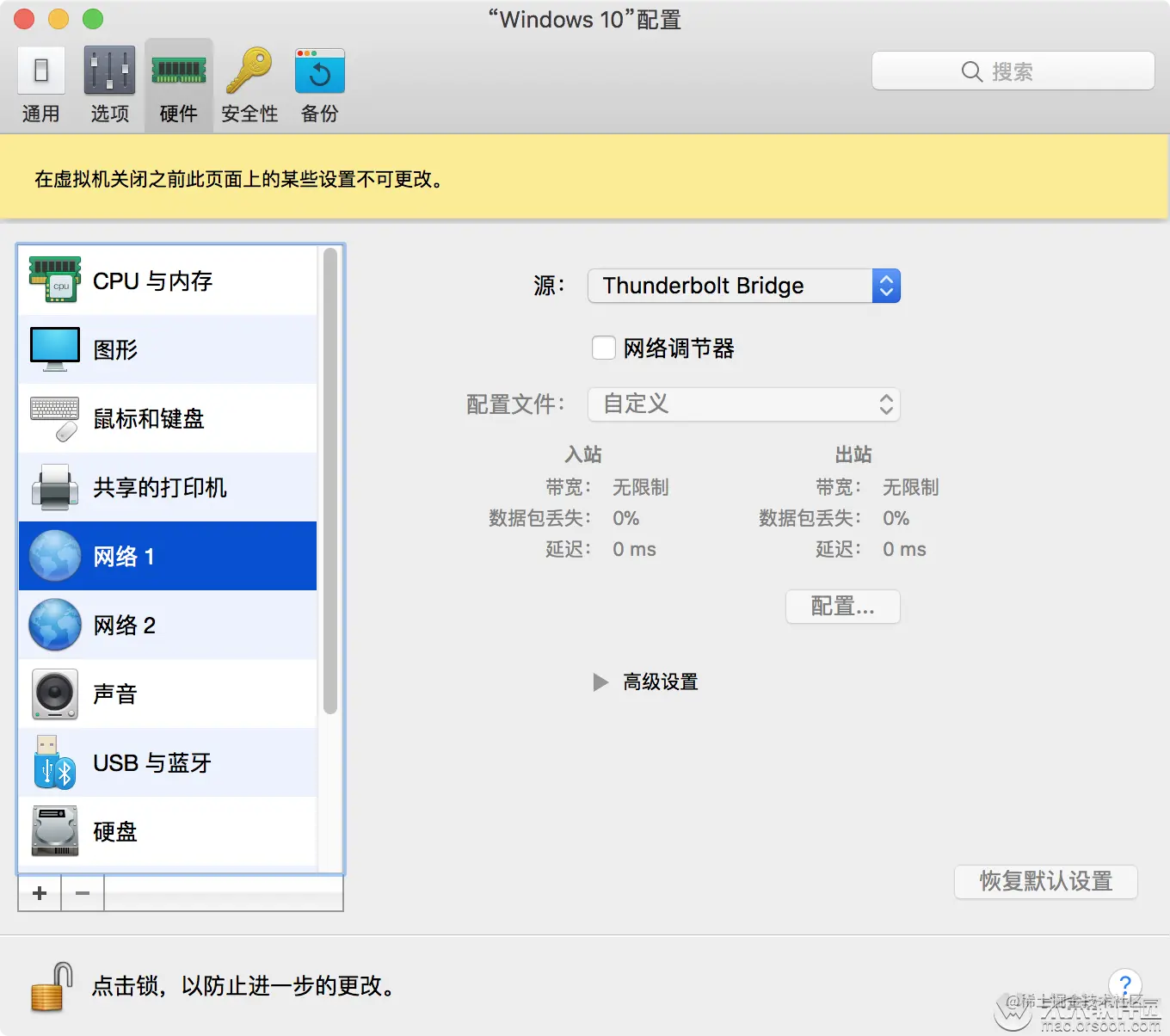Click the USB 与蓝牙 icon
The height and width of the screenshot is (1036, 1170).
point(55,762)
